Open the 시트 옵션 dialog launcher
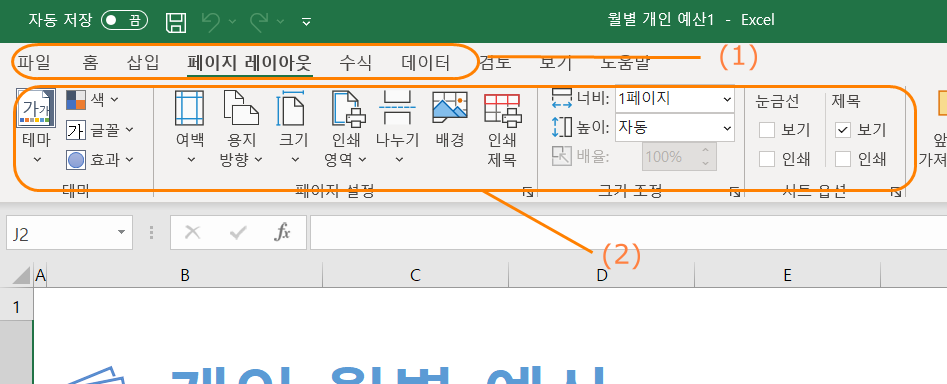947x384 pixels. coord(895,192)
